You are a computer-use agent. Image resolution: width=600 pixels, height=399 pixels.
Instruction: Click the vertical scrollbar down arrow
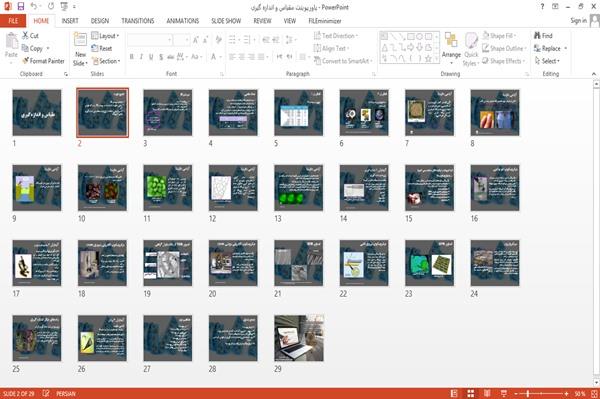pos(596,383)
